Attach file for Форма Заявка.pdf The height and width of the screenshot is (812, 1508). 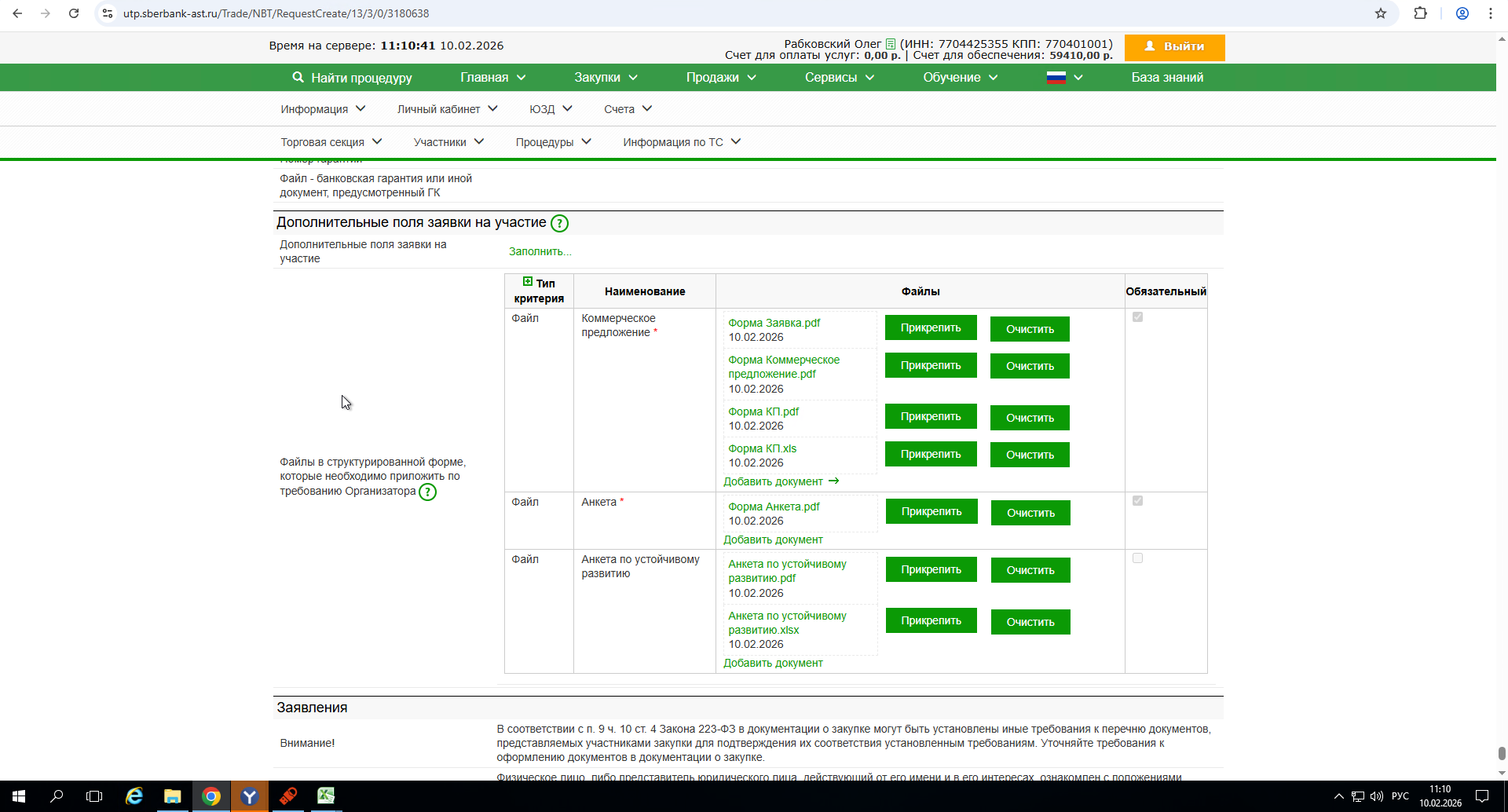tap(931, 328)
